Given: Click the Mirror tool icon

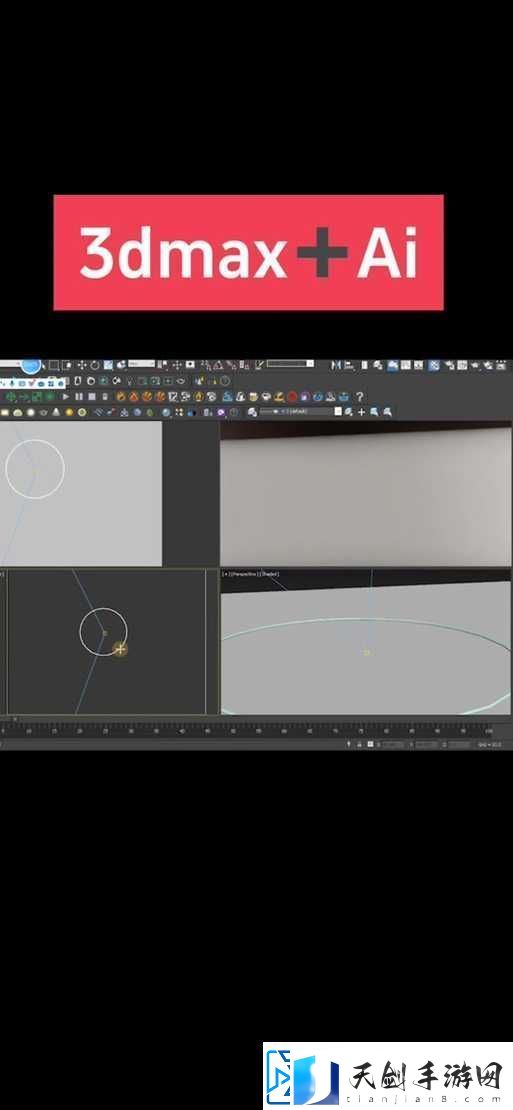Looking at the screenshot, I should tap(337, 365).
